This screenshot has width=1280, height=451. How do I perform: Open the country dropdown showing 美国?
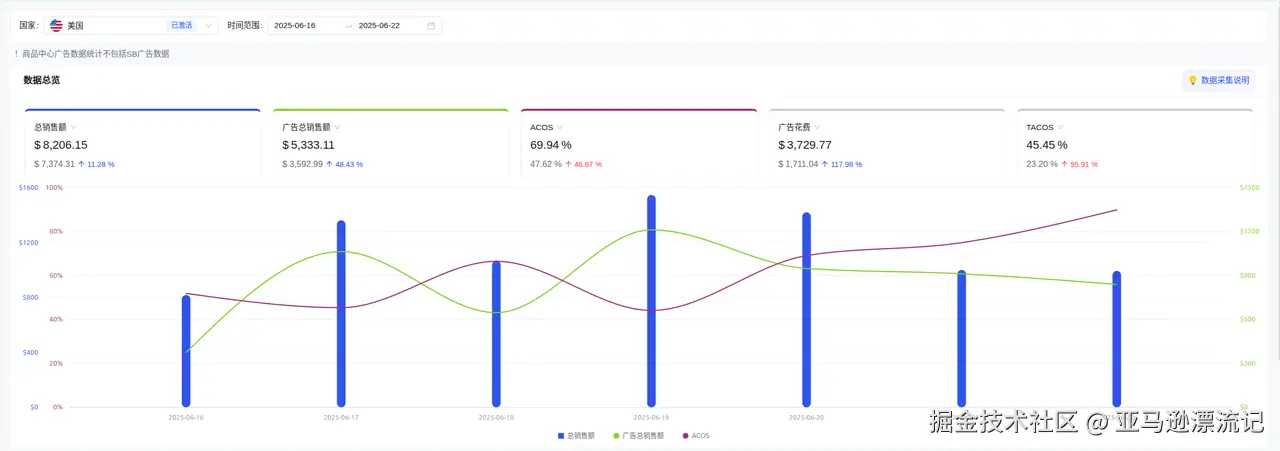132,25
